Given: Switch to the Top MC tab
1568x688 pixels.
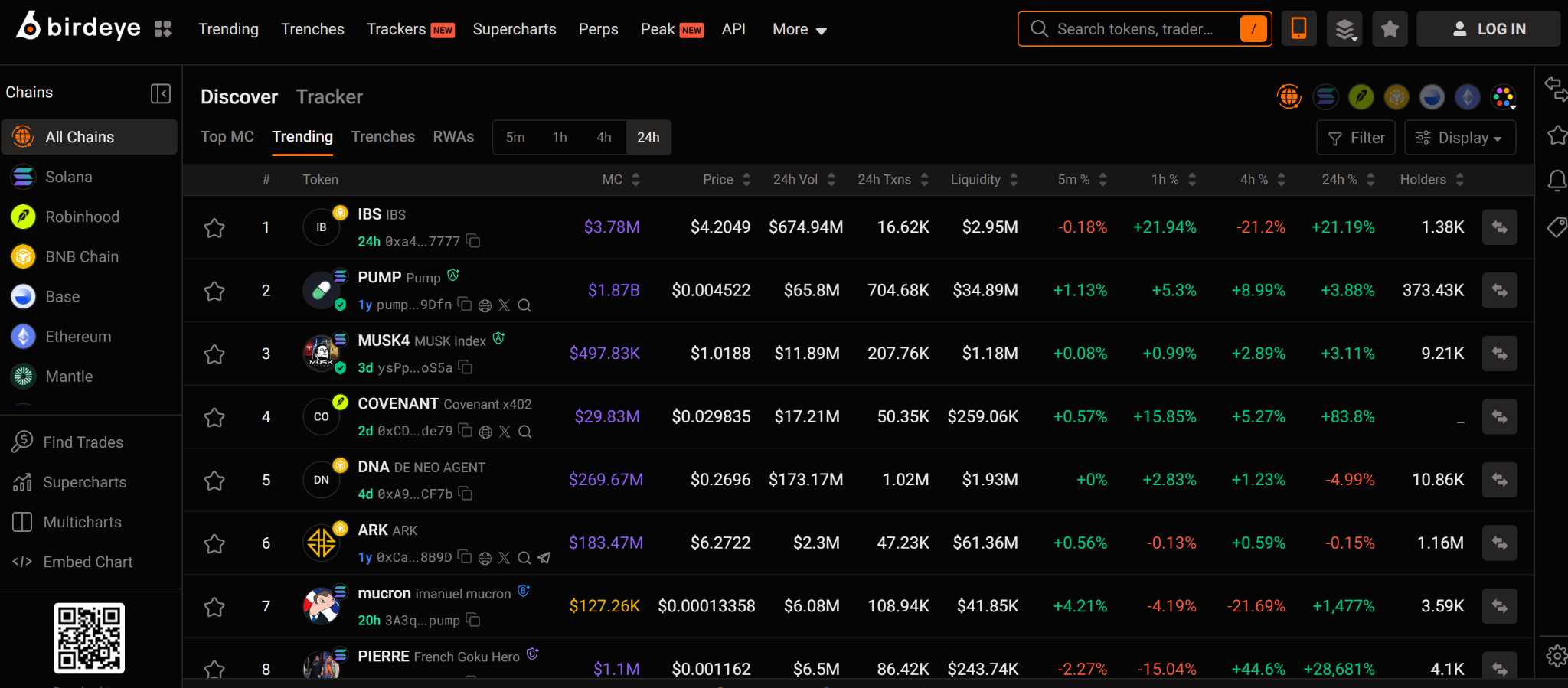Looking at the screenshot, I should tap(227, 136).
